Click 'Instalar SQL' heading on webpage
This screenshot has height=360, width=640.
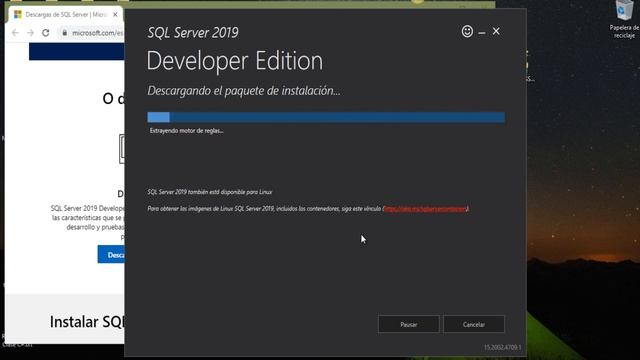87,322
